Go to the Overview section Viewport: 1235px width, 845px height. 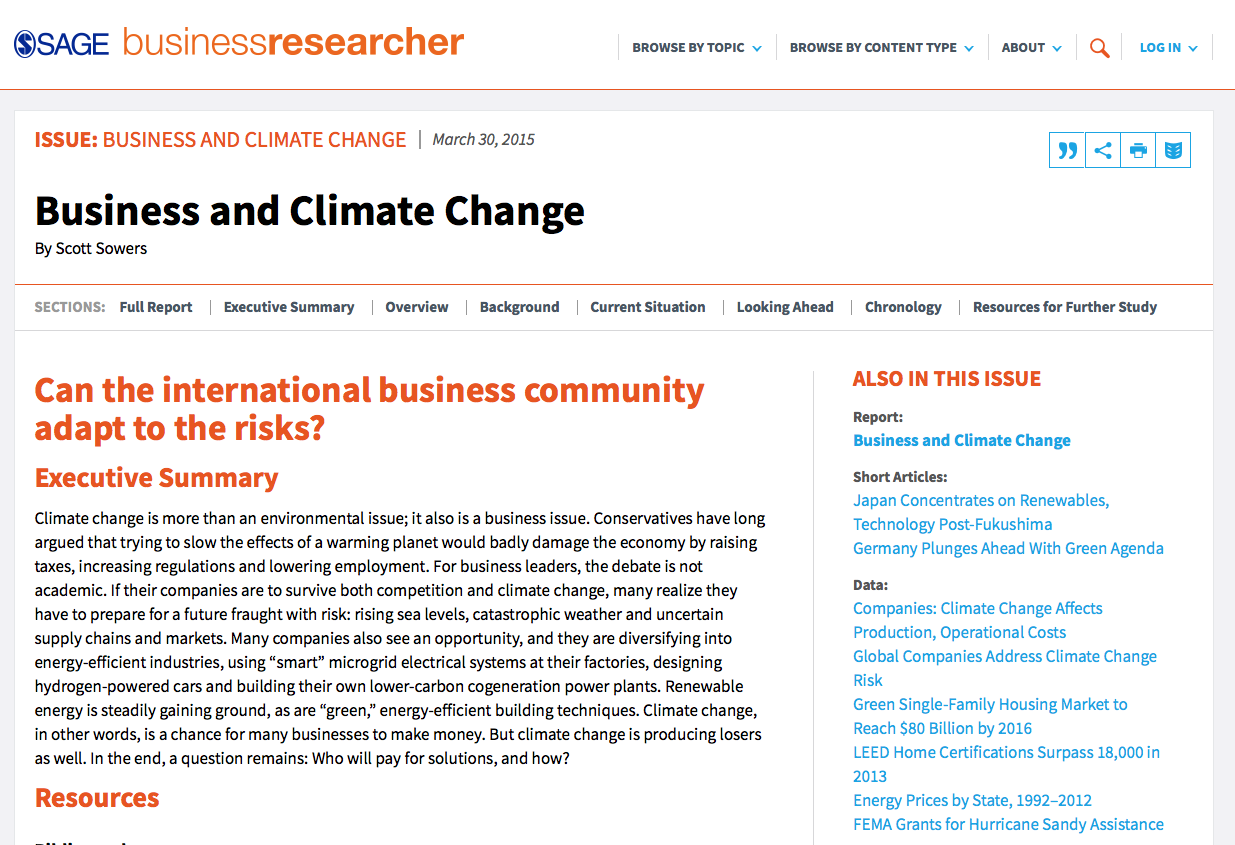(x=417, y=307)
